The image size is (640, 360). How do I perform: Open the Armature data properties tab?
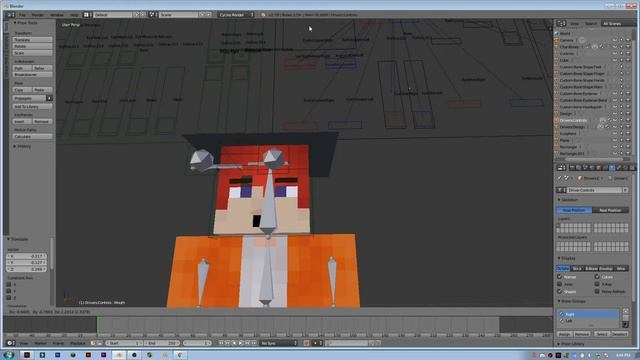[x=612, y=168]
